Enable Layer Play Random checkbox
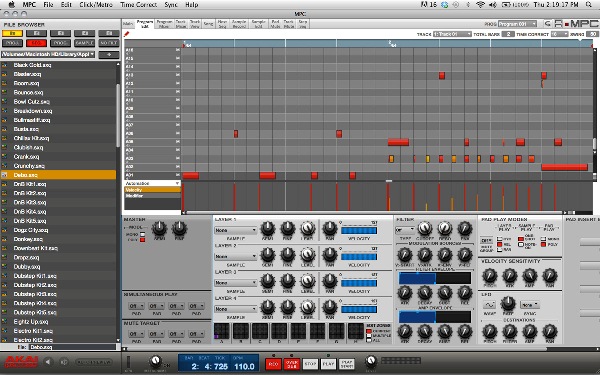Viewport: 600px width, 375px height. (x=499, y=249)
